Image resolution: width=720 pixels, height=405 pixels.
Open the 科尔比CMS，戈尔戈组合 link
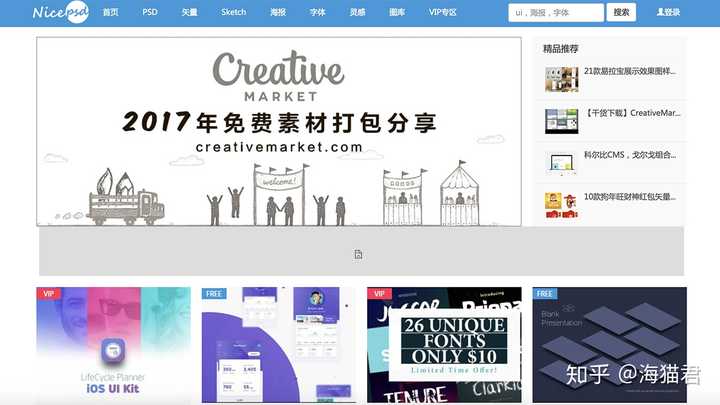[630, 155]
